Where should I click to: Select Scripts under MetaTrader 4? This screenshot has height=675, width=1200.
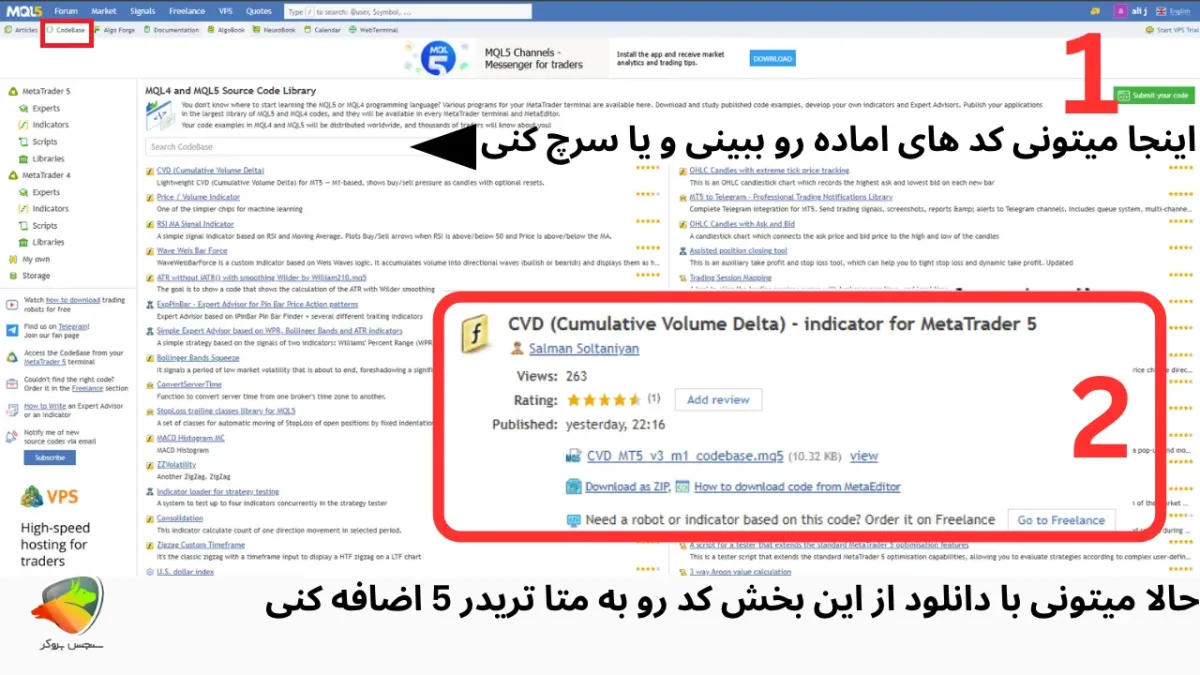click(x=38, y=226)
